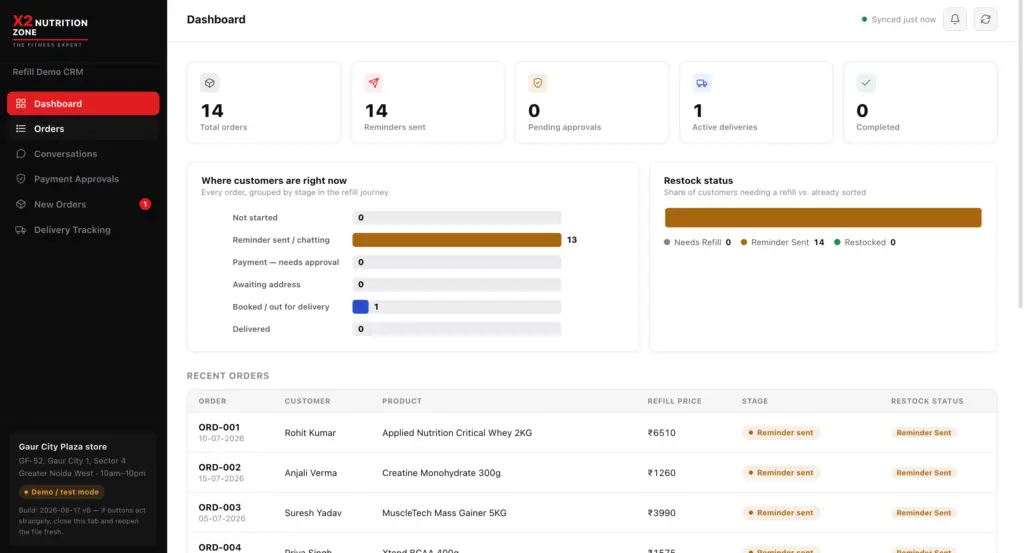
Task: Click the Awaiting address bar
Action: coord(456,284)
